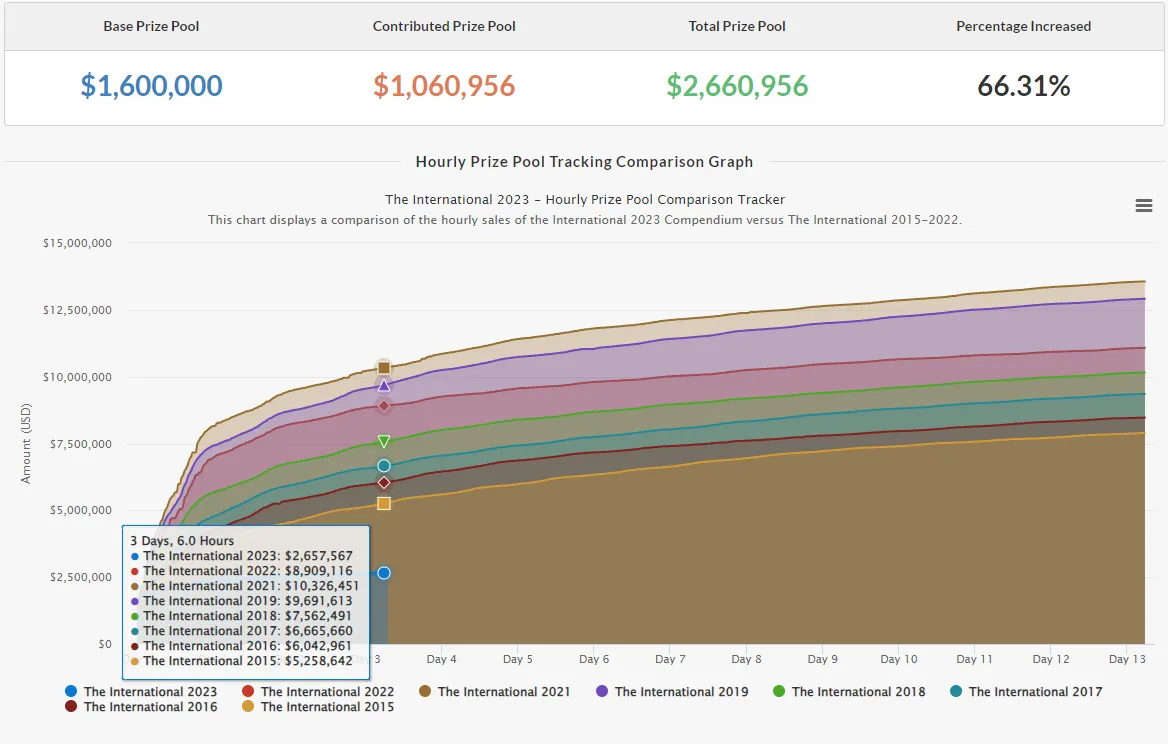Select the teal circle marker for TI 2017
Screen dimensions: 1168x744
(x=384, y=465)
